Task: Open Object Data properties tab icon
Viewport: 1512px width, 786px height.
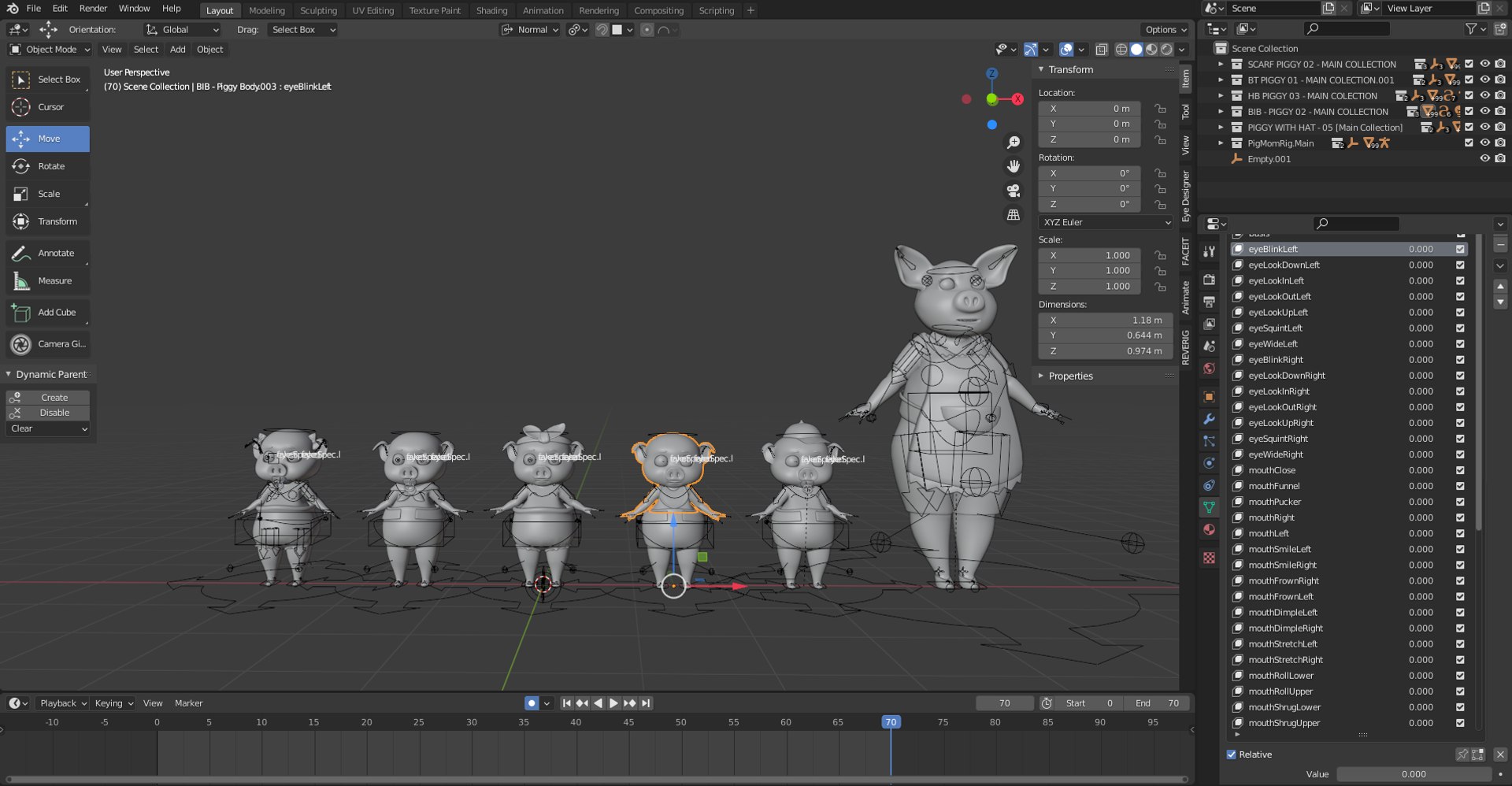Action: tap(1209, 507)
